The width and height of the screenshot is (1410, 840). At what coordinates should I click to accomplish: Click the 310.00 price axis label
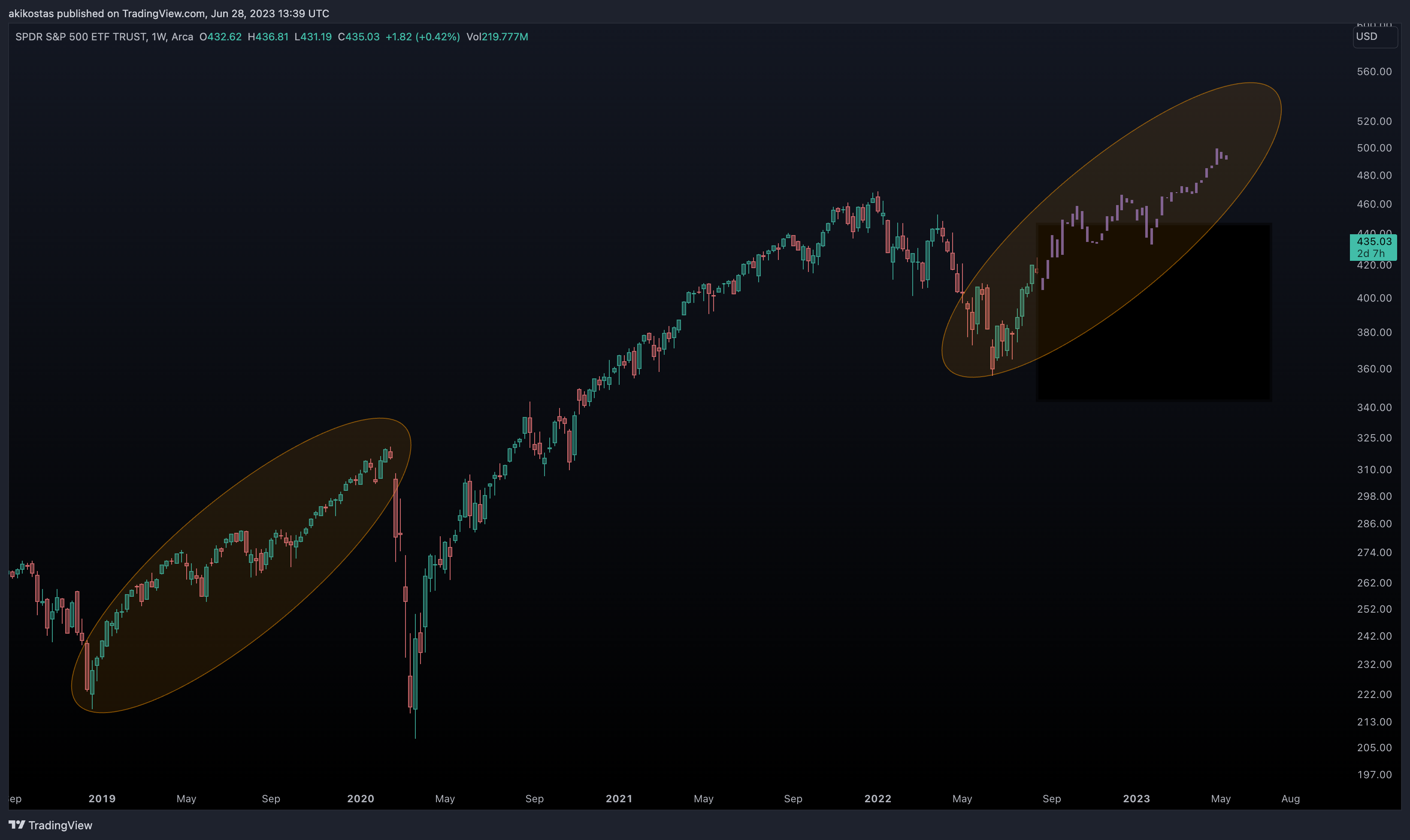pyautogui.click(x=1374, y=469)
